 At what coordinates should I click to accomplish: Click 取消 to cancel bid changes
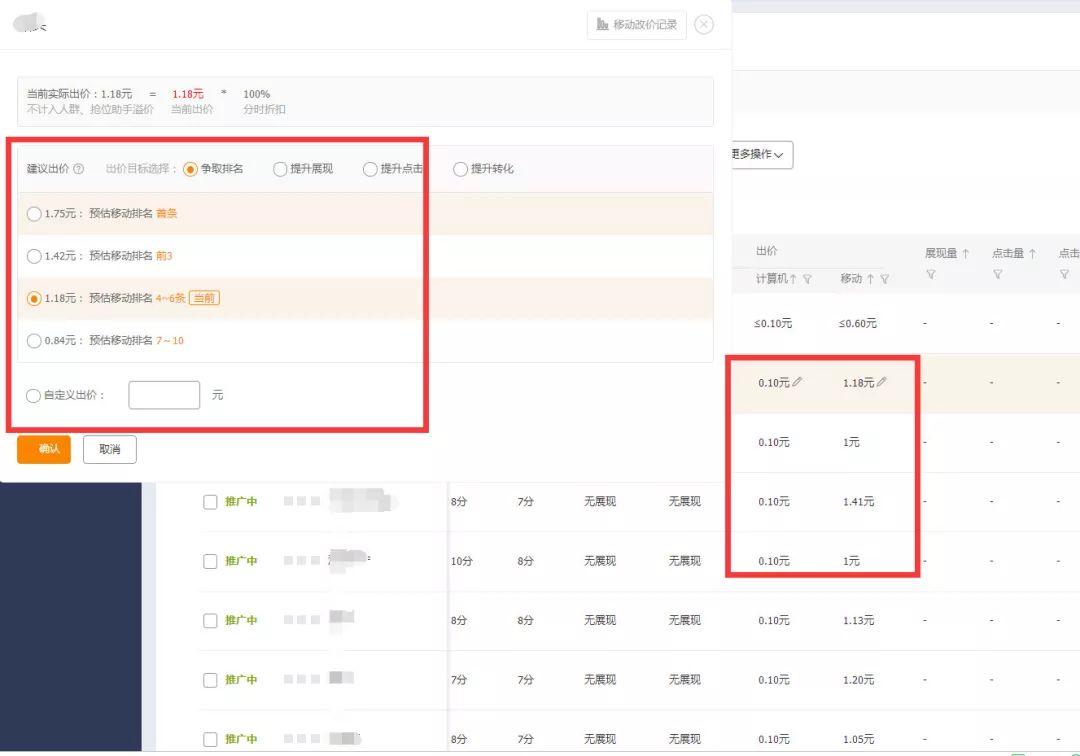pyautogui.click(x=109, y=450)
